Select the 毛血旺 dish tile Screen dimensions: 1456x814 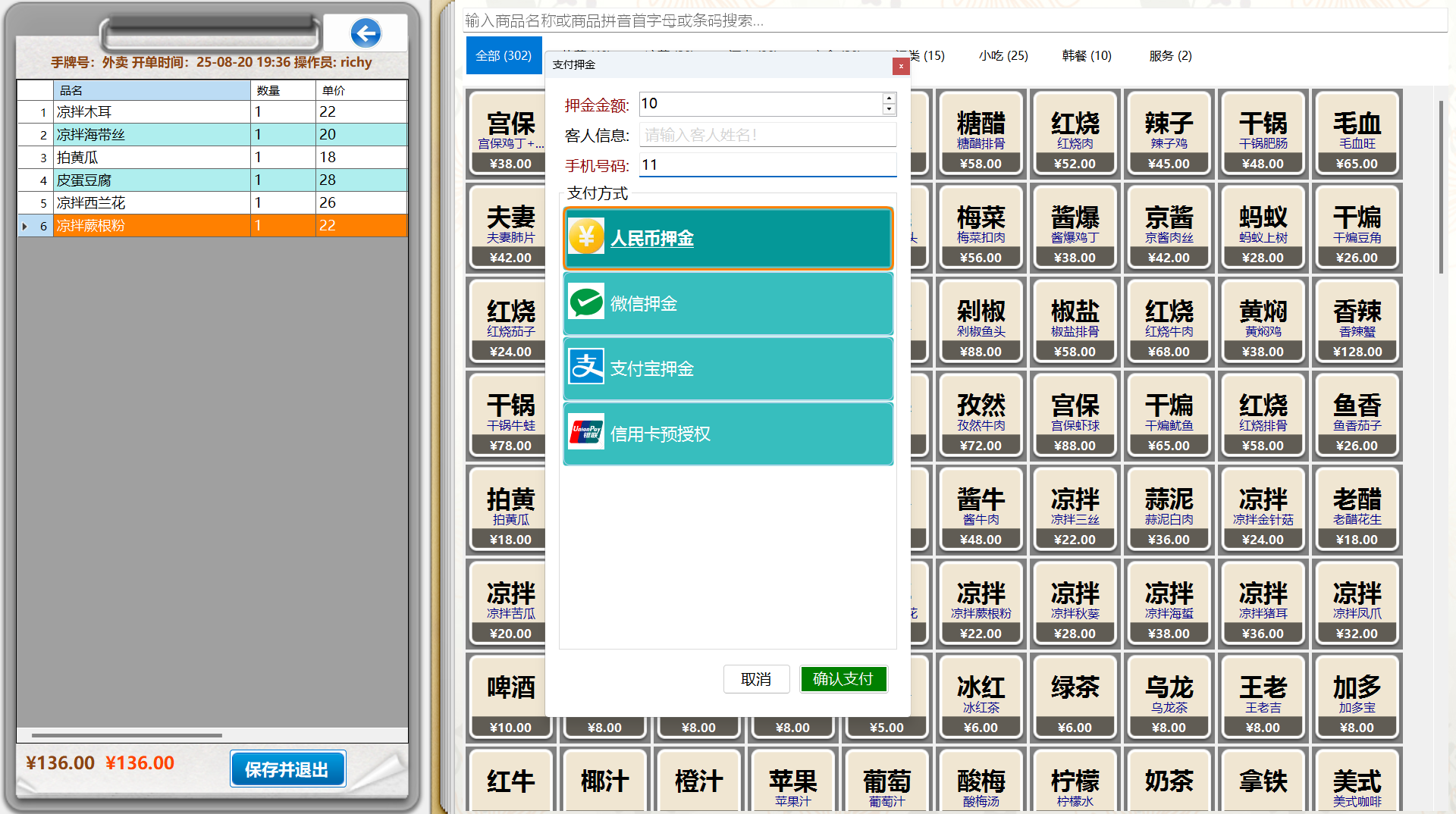(x=1356, y=134)
